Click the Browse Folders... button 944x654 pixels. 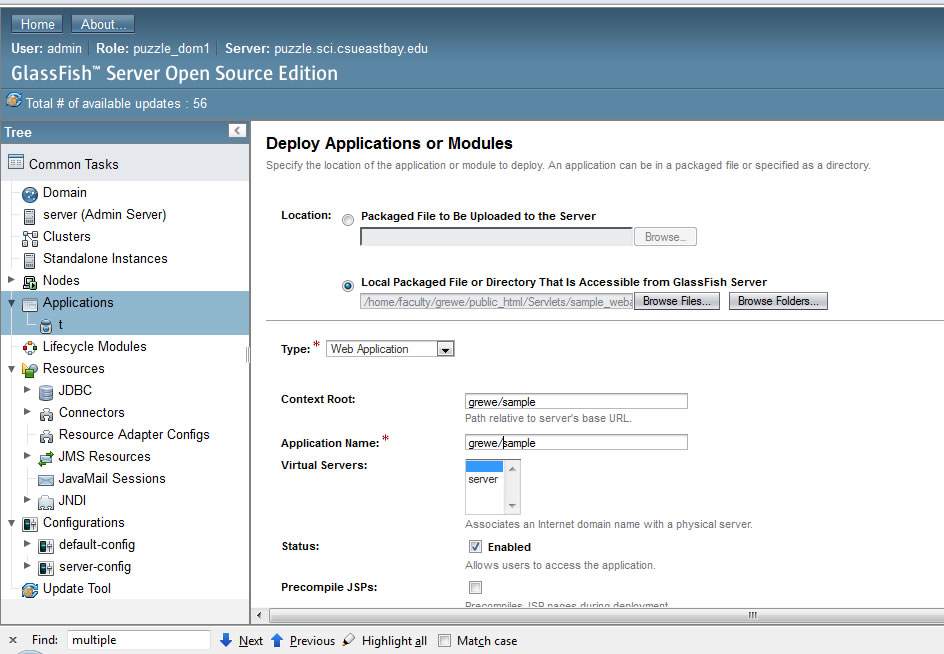(778, 301)
